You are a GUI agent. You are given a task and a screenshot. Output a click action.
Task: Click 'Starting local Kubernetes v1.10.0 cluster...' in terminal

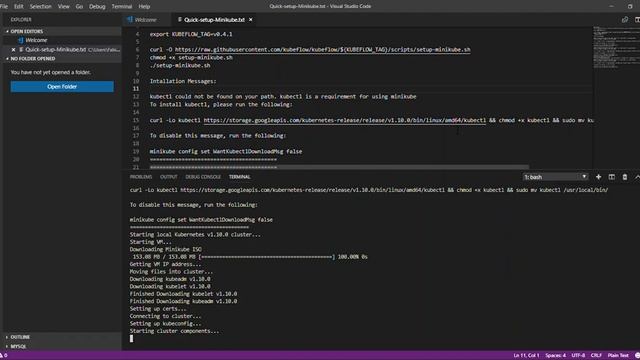click(195, 235)
